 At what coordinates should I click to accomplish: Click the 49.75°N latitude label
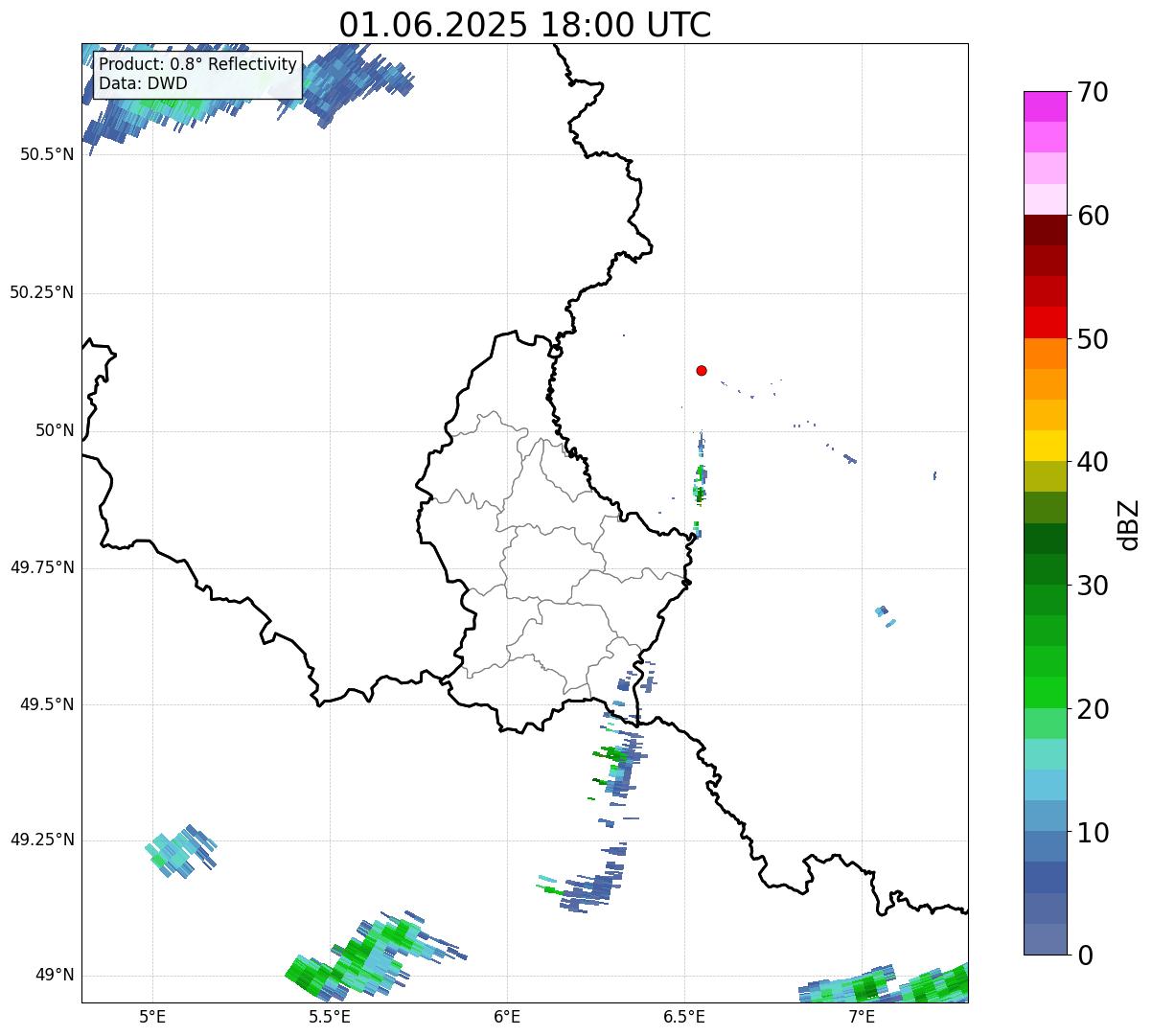[42, 567]
